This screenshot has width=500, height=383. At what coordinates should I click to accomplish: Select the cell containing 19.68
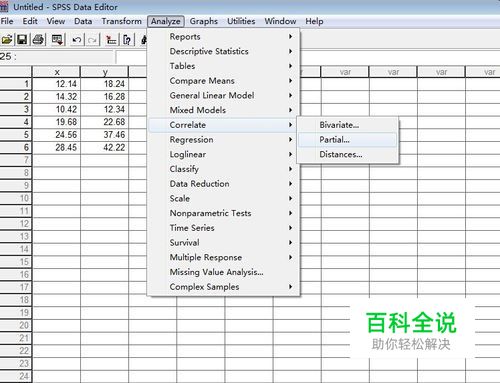click(x=56, y=122)
